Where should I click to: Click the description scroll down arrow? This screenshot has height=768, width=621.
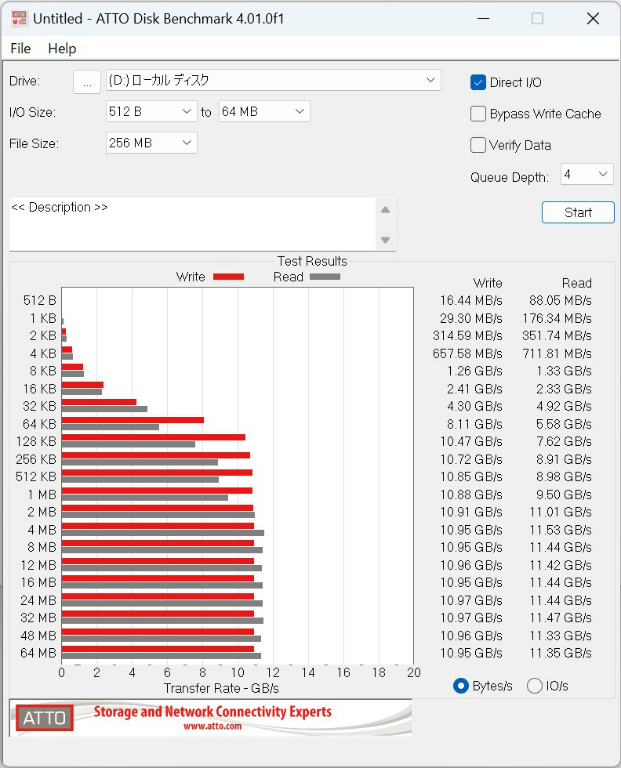pyautogui.click(x=385, y=240)
